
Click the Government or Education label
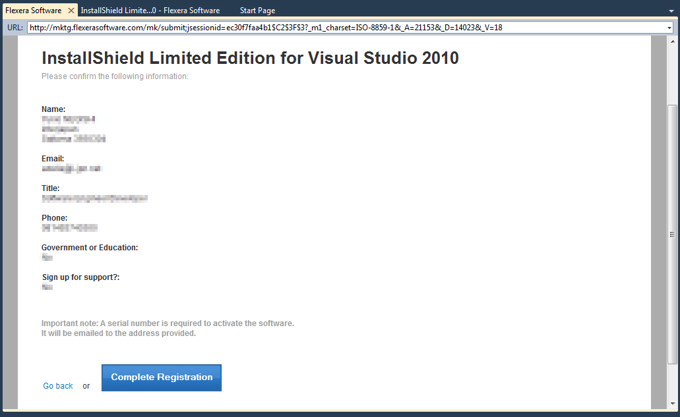point(89,248)
